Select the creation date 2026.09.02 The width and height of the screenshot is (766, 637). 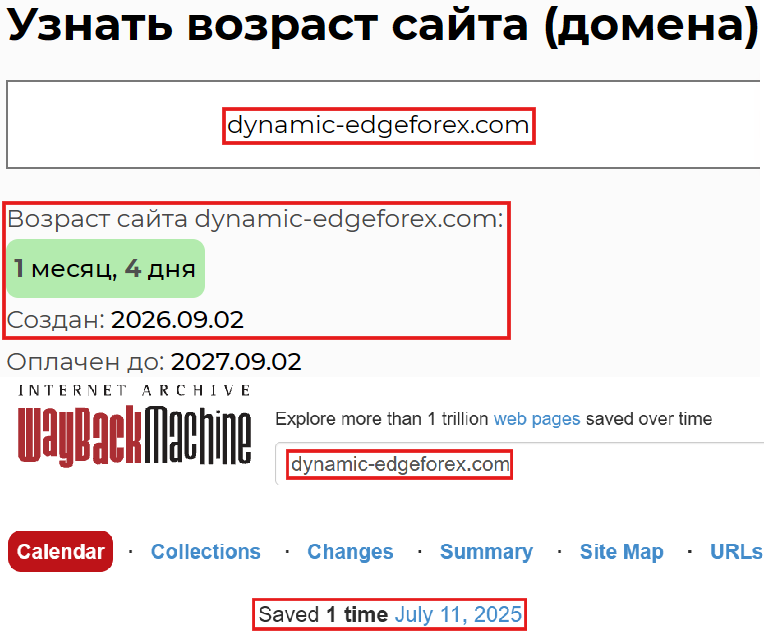coord(177,320)
